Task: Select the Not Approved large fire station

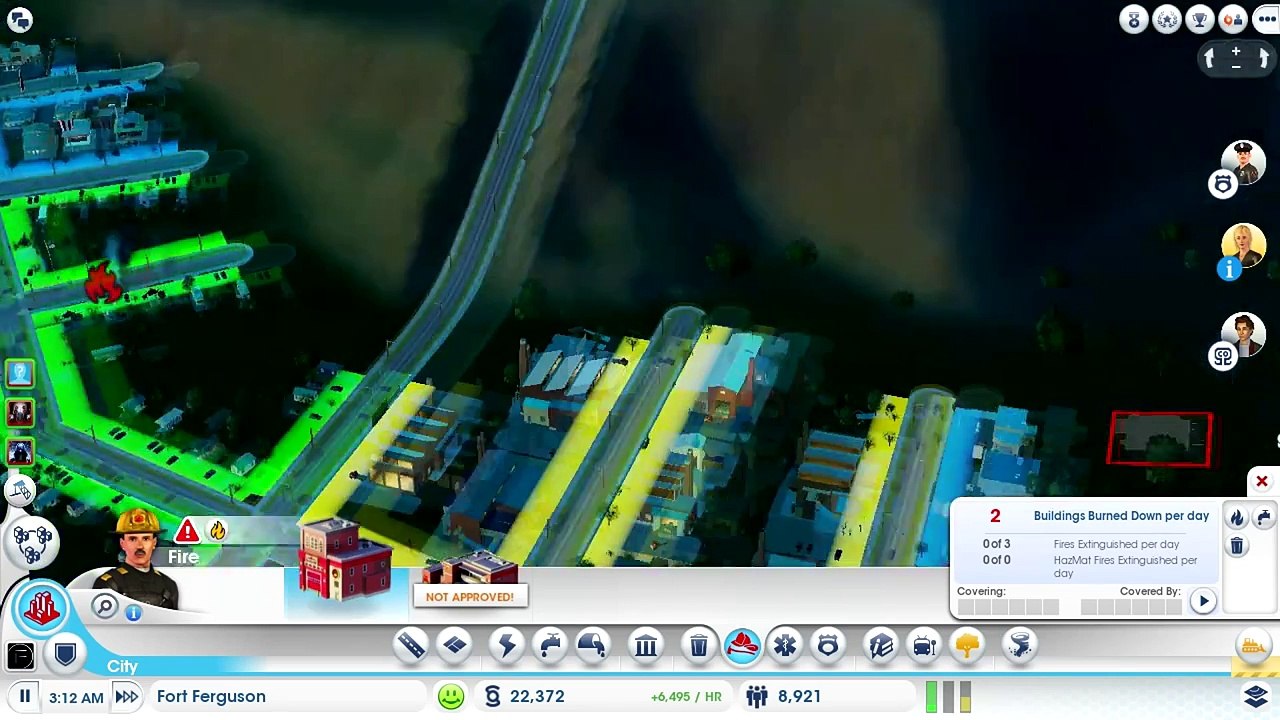Action: tap(469, 580)
